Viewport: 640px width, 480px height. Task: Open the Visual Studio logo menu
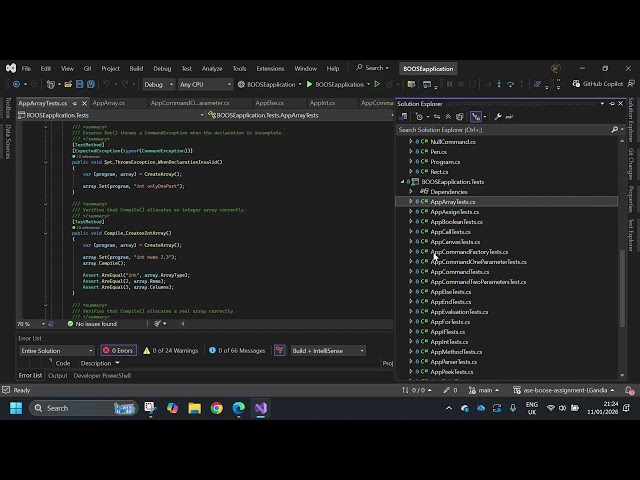pos(11,68)
